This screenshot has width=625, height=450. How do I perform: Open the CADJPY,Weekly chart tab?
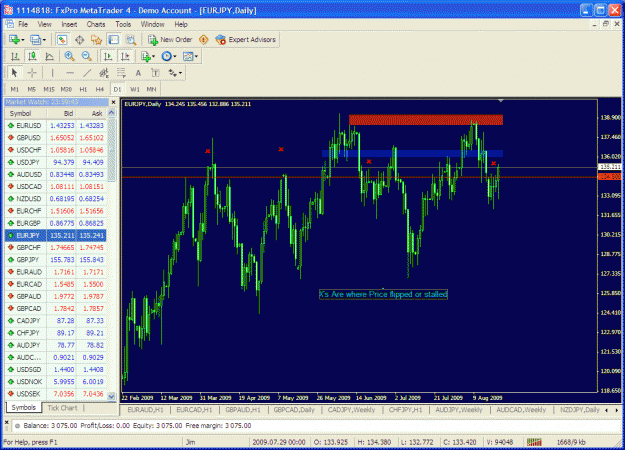(x=351, y=409)
